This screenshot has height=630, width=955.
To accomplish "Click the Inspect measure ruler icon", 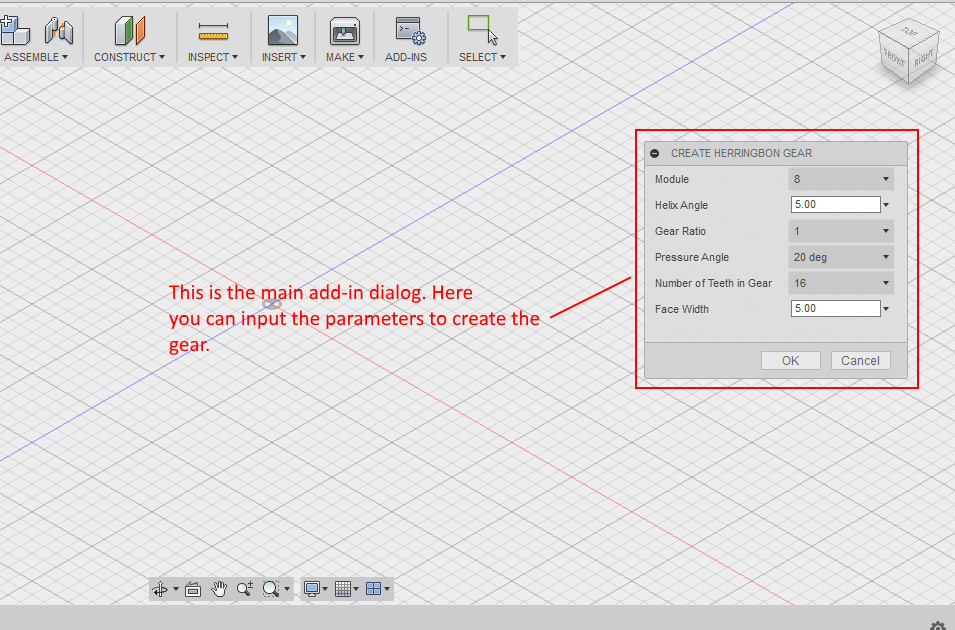I will coord(213,31).
